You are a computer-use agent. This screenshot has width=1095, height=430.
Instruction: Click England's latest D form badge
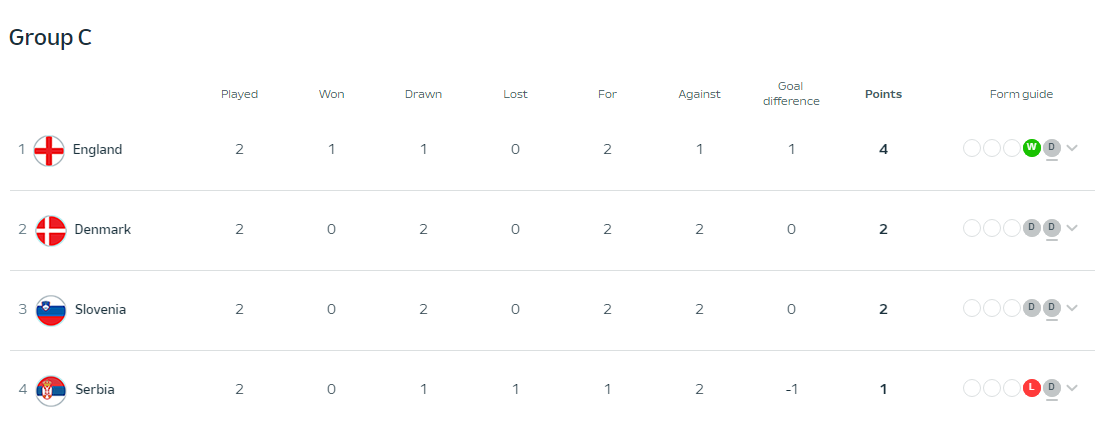coord(1051,148)
